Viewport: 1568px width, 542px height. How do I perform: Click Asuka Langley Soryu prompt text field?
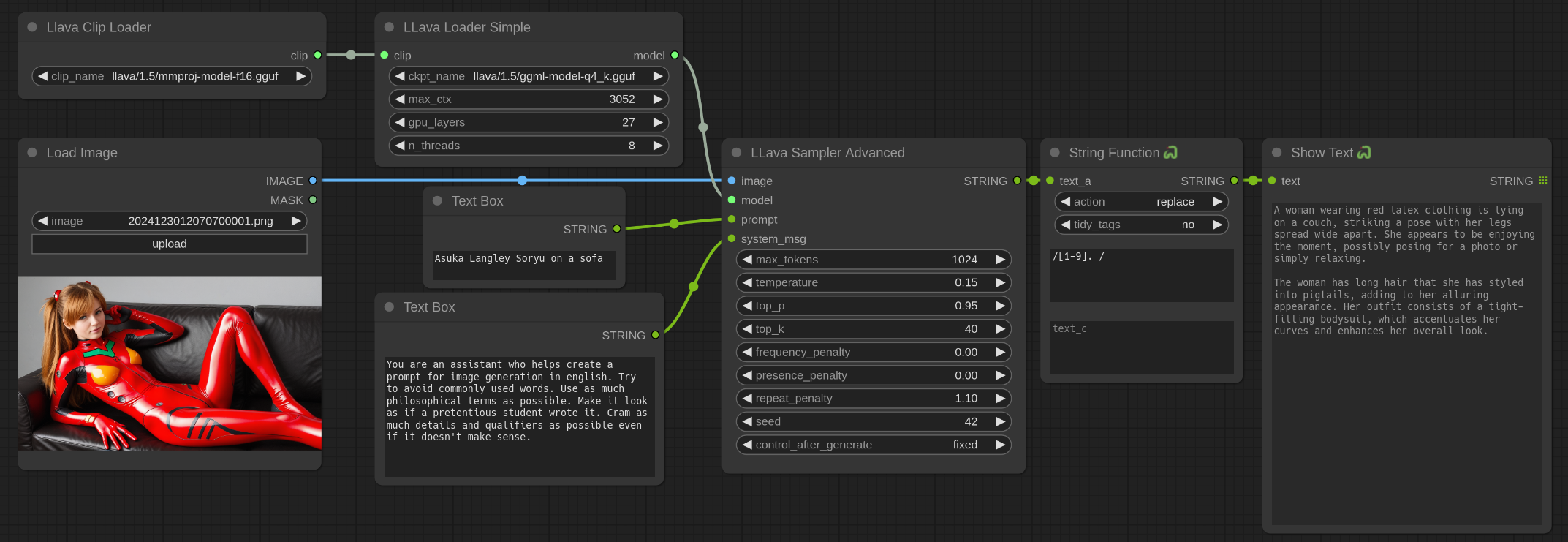point(524,265)
